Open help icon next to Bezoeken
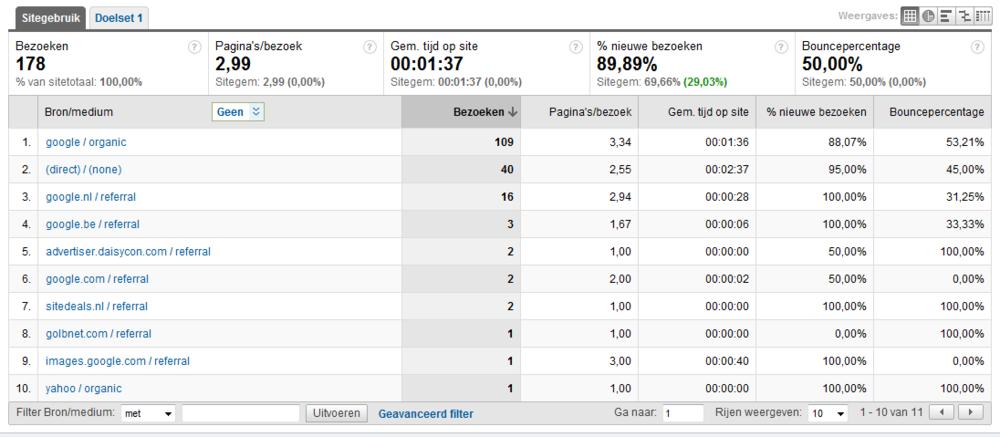Image resolution: width=1000 pixels, height=437 pixels. click(x=195, y=47)
